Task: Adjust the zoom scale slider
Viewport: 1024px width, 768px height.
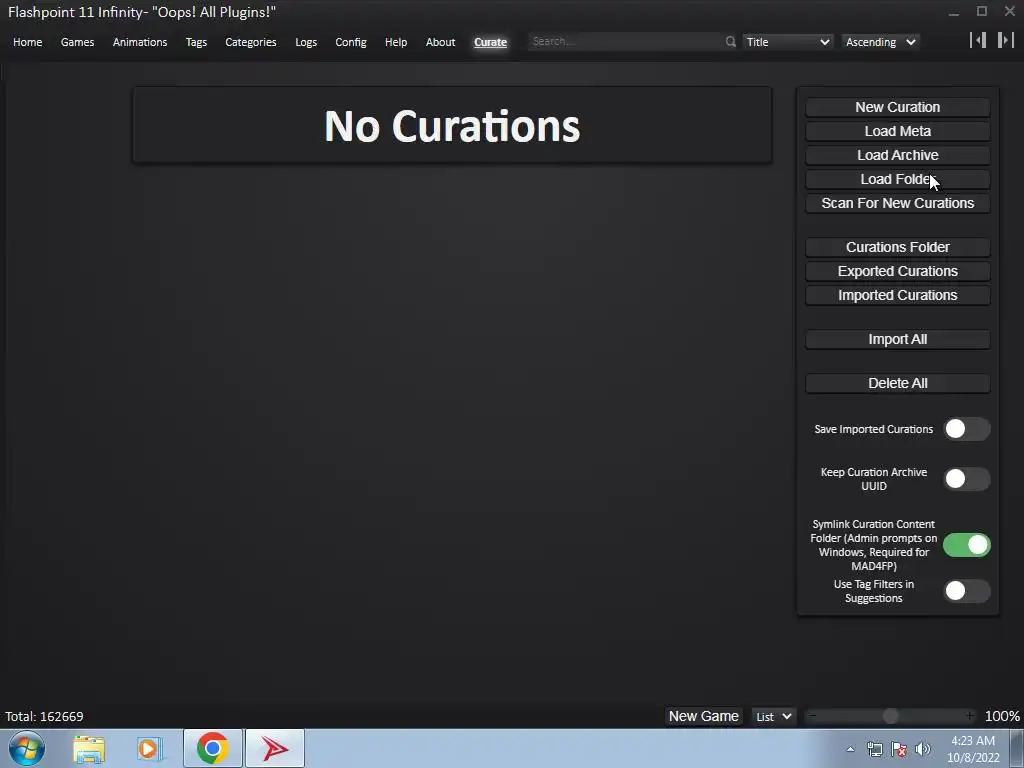Action: pos(891,716)
